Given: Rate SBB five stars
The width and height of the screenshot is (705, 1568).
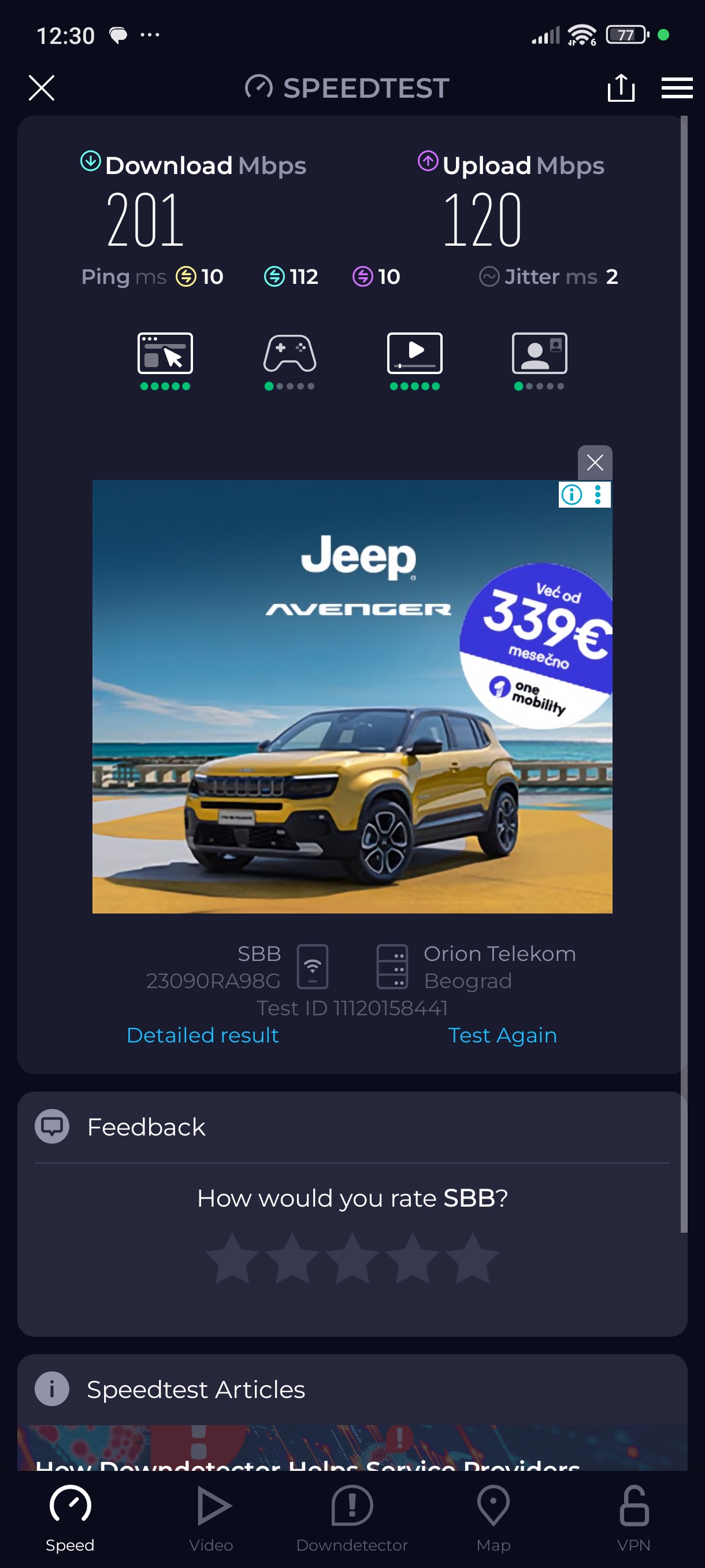Looking at the screenshot, I should tap(472, 1258).
